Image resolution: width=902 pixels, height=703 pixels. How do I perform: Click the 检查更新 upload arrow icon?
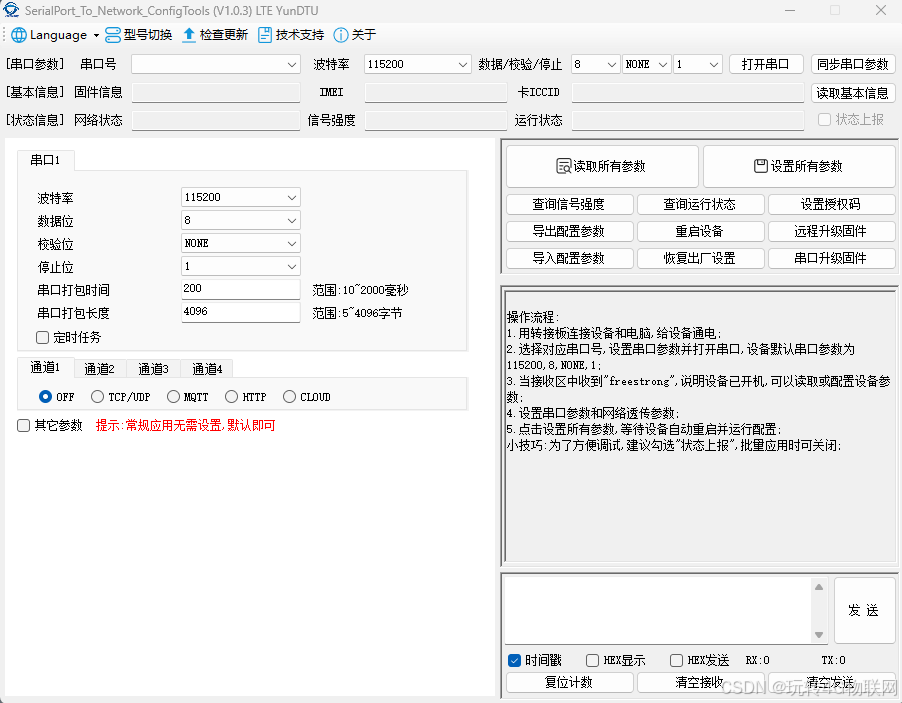point(189,35)
